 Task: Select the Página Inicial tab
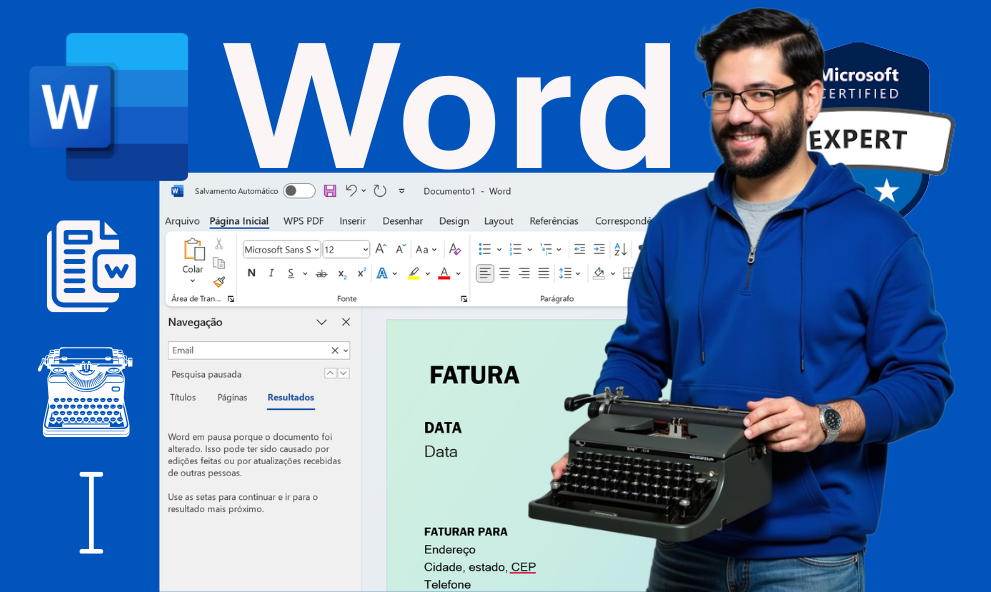(x=239, y=220)
